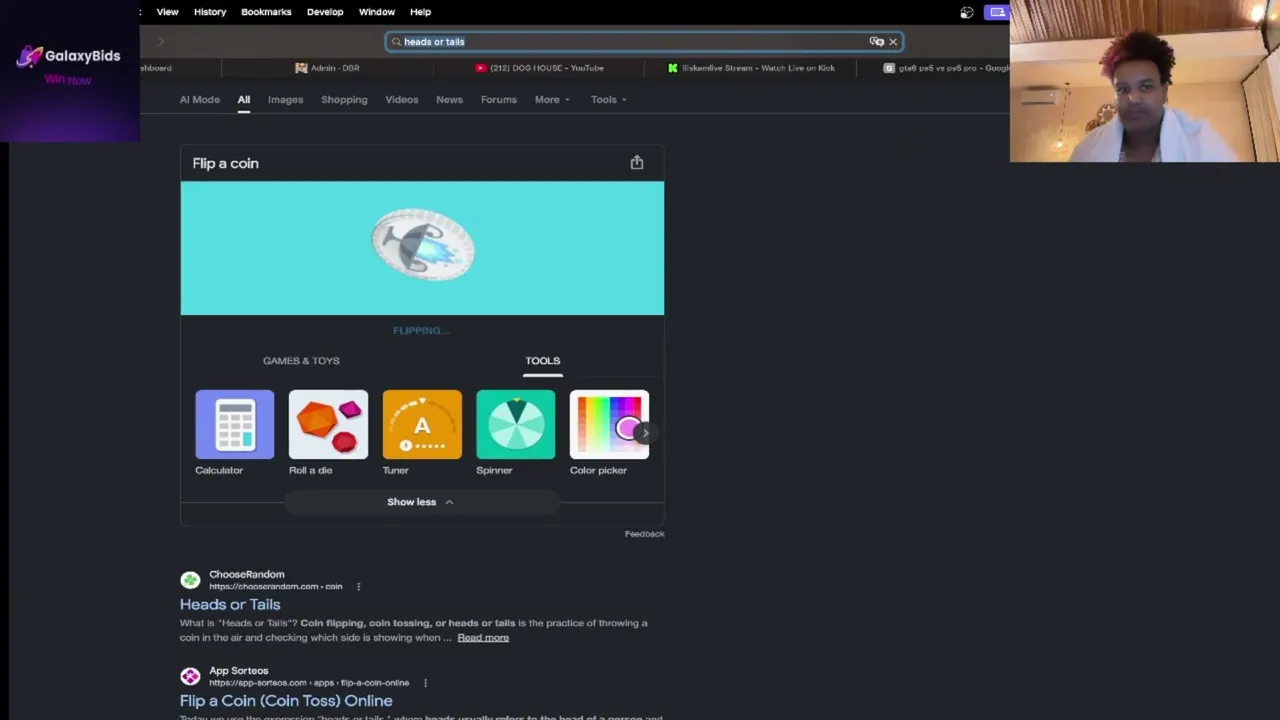Switch to Images results tab

(x=285, y=100)
